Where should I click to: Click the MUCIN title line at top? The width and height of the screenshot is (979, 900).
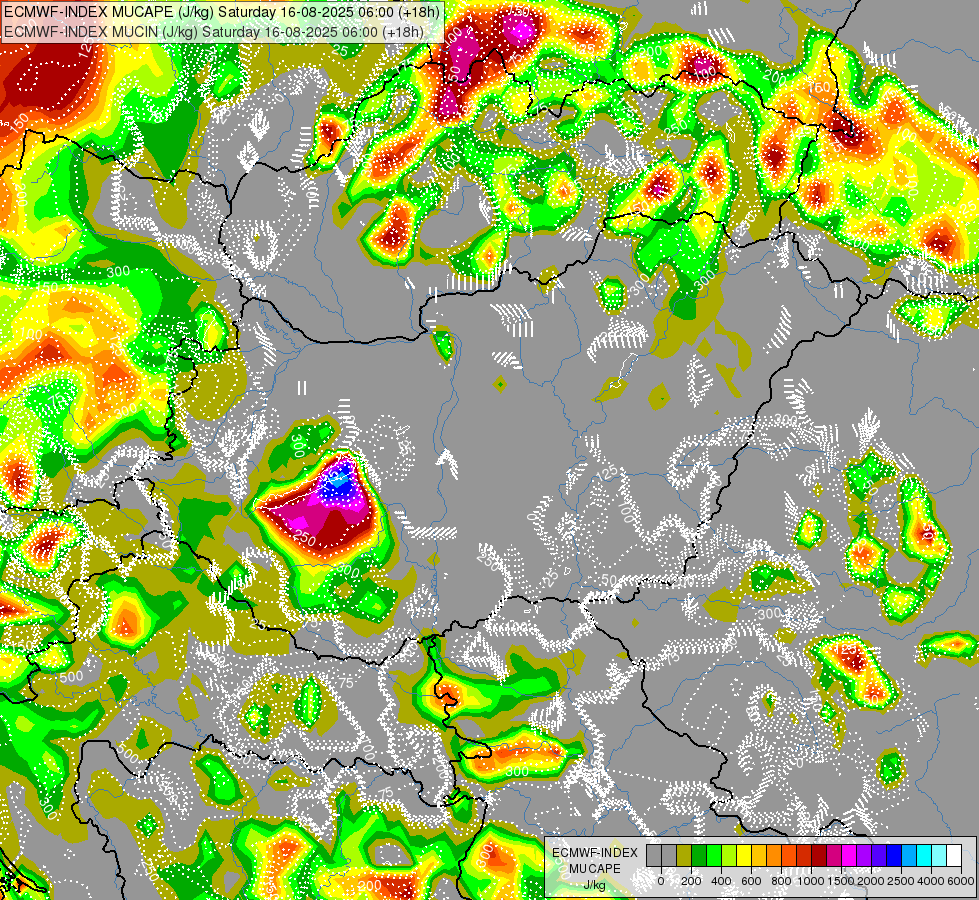click(214, 31)
